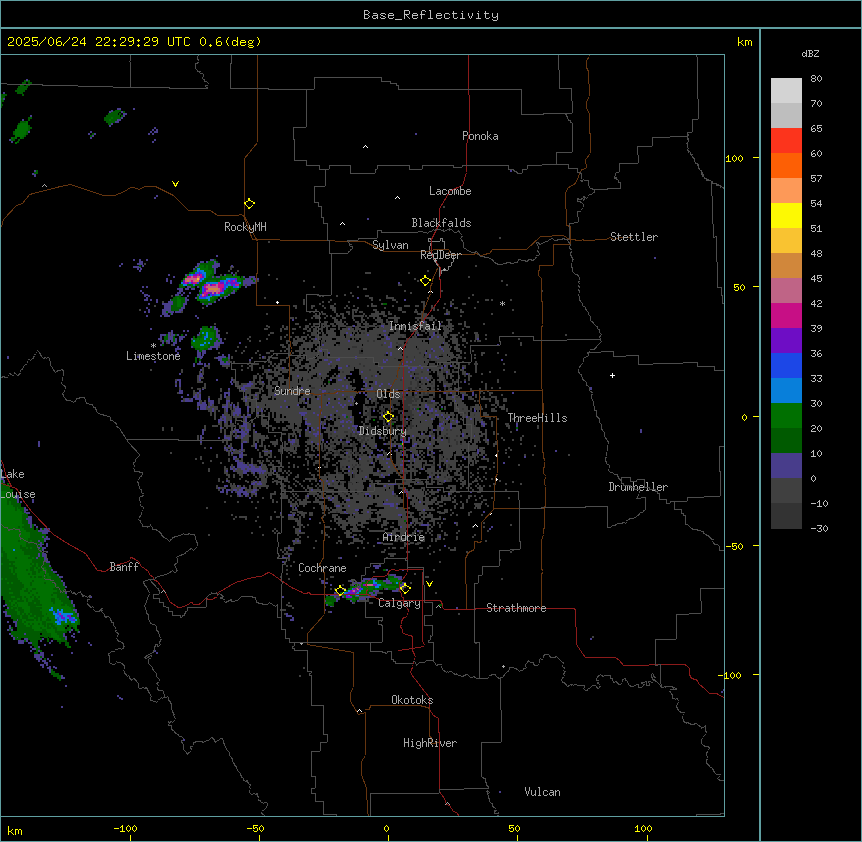Screen dimensions: 862x842
Task: Click the small green cell east of Limestone
Action: (206, 337)
